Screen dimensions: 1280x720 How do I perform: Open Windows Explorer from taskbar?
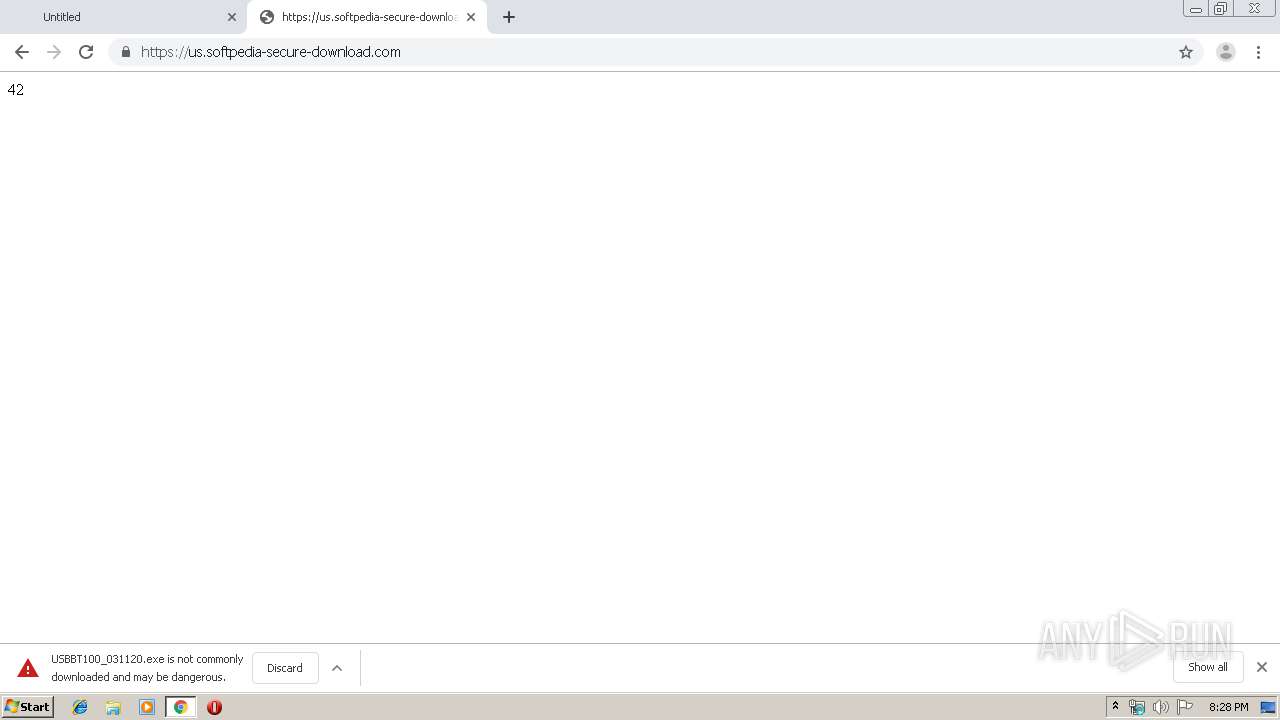coord(113,707)
